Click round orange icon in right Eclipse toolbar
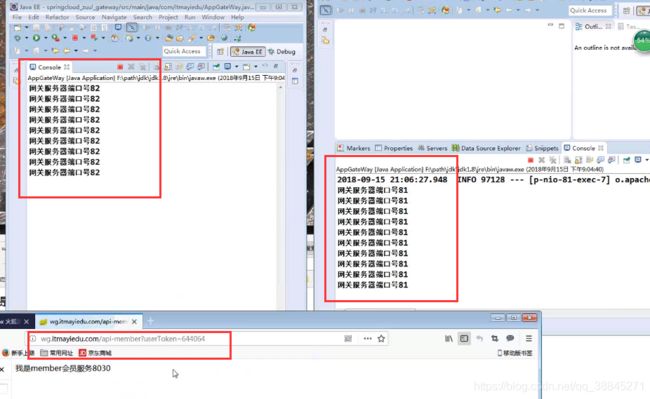This screenshot has width=650, height=399. pos(446,10)
